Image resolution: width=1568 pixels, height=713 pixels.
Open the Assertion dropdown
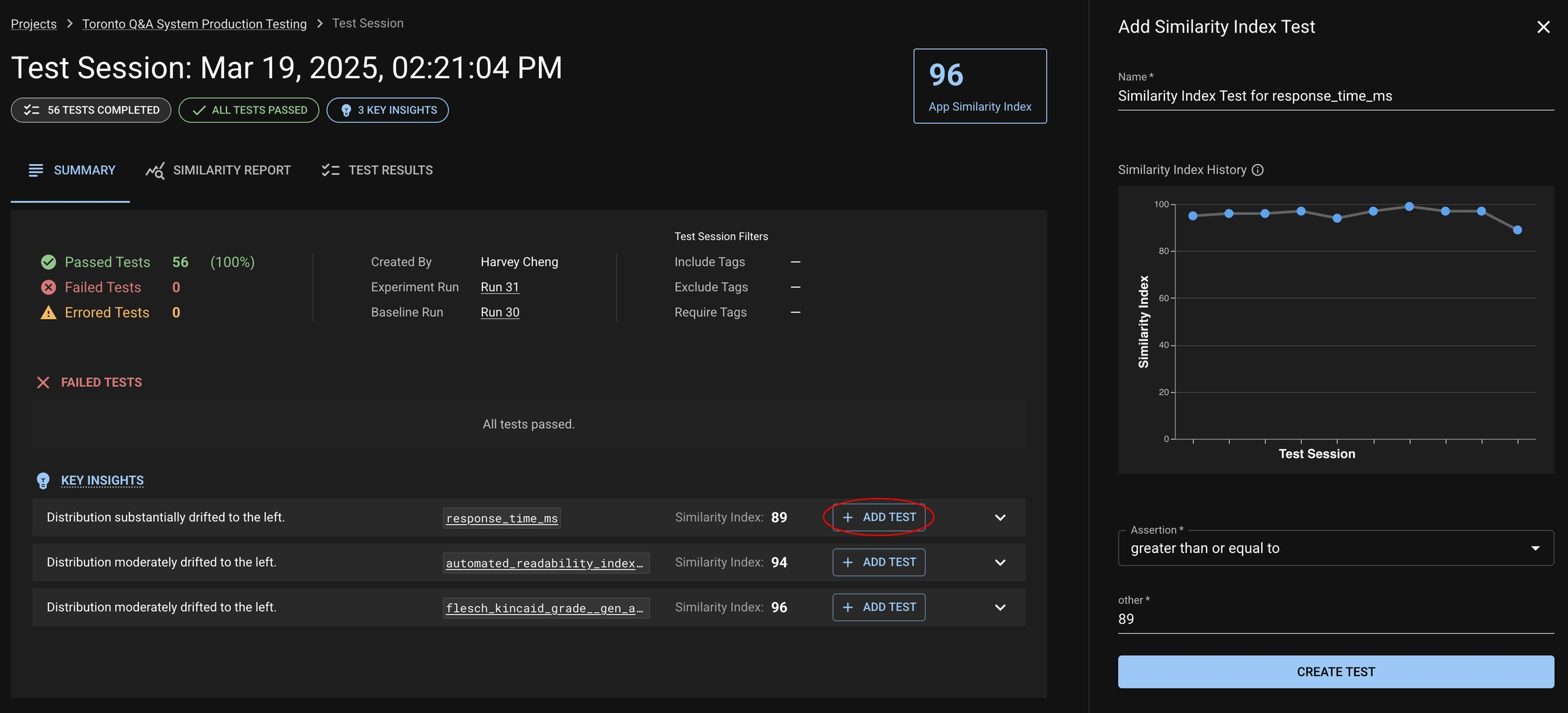click(1335, 548)
